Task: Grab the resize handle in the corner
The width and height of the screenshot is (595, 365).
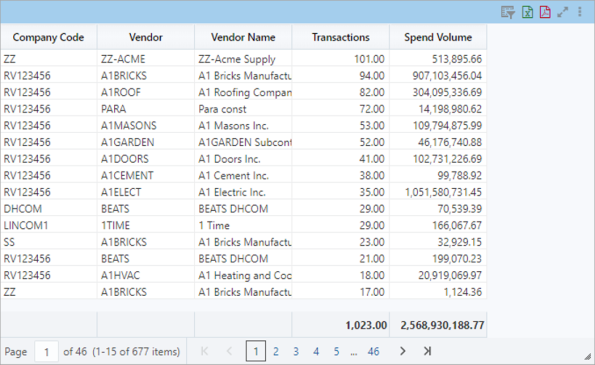Action: (587, 357)
